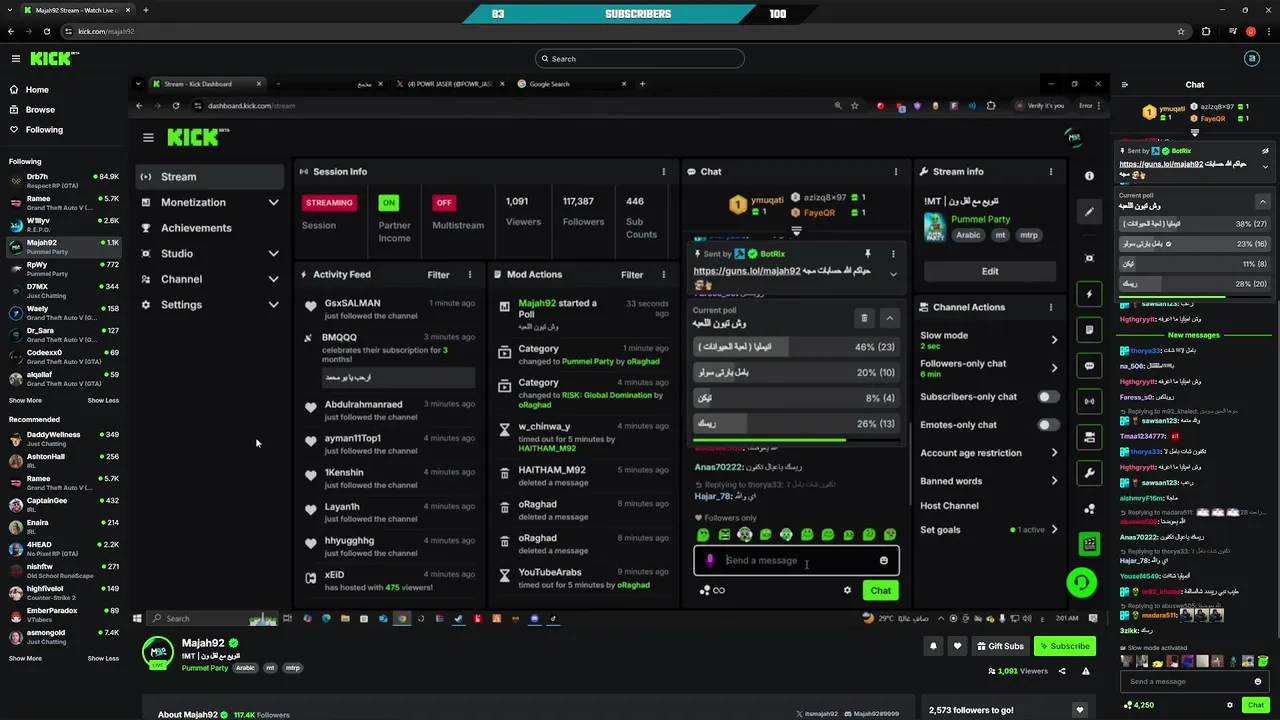Image resolution: width=1280 pixels, height=720 pixels.
Task: Expand the Settings menu section
Action: tap(273, 305)
